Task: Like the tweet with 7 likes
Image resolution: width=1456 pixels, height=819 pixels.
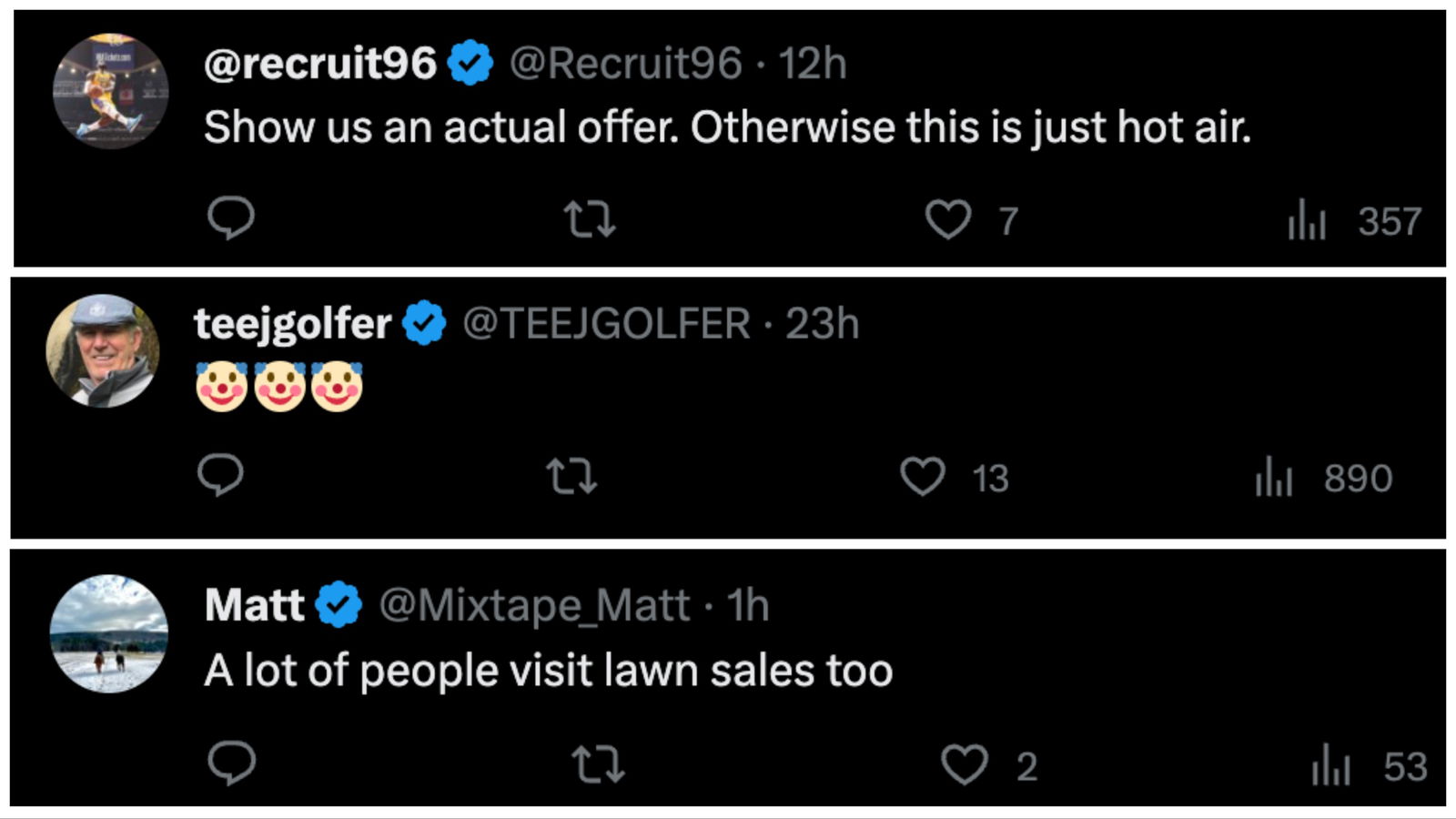Action: [x=948, y=220]
